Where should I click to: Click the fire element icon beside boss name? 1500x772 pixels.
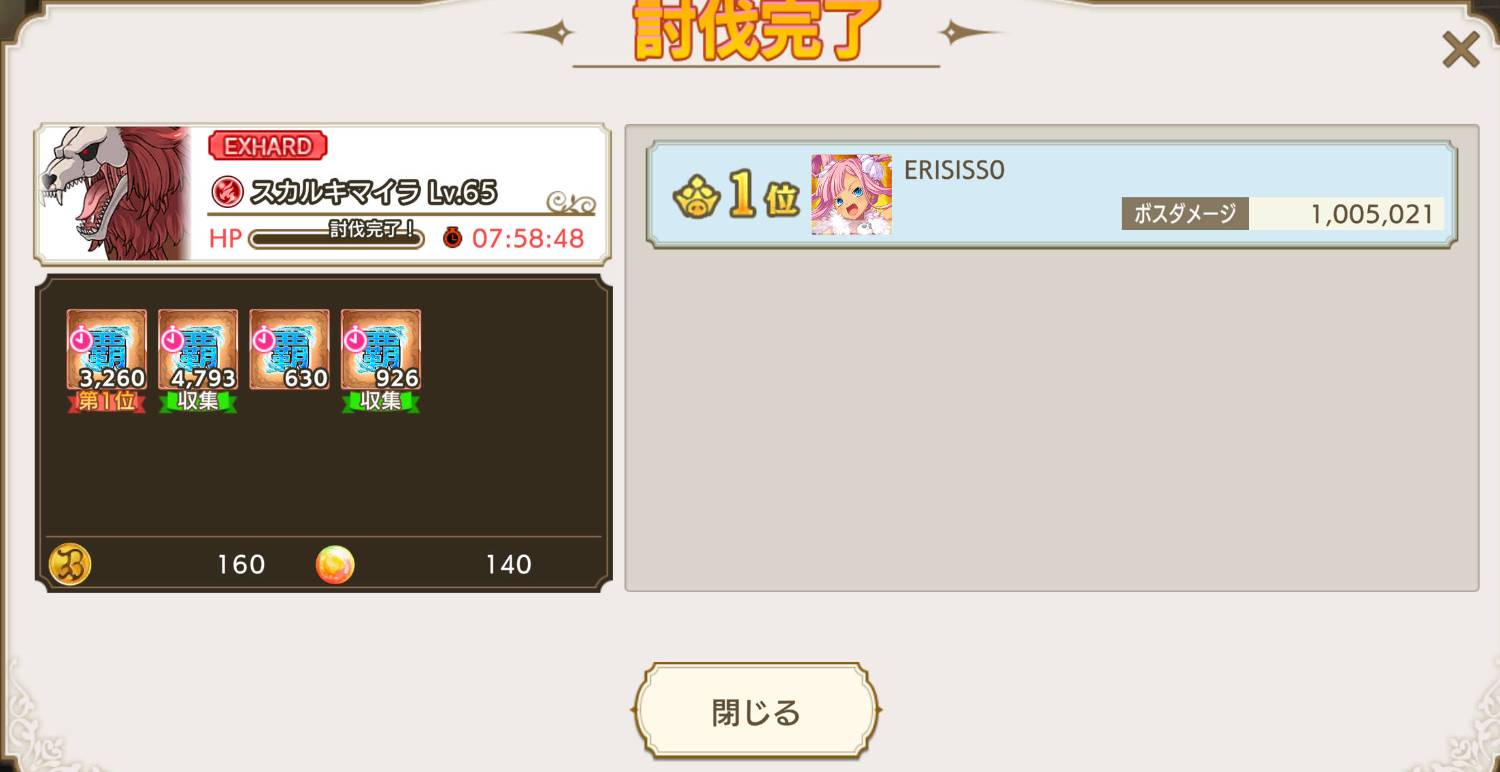click(x=227, y=191)
